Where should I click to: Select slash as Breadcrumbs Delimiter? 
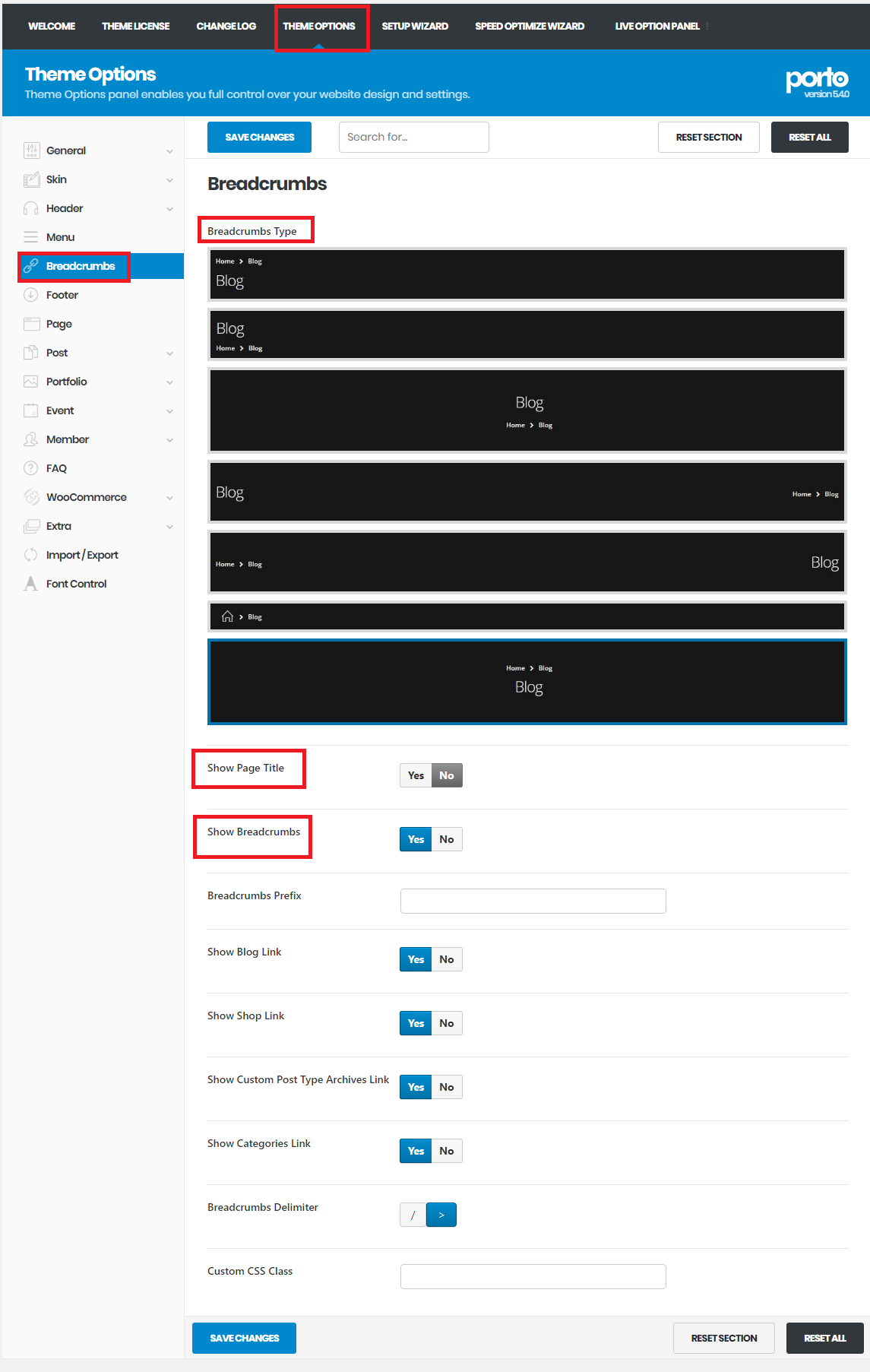413,1215
